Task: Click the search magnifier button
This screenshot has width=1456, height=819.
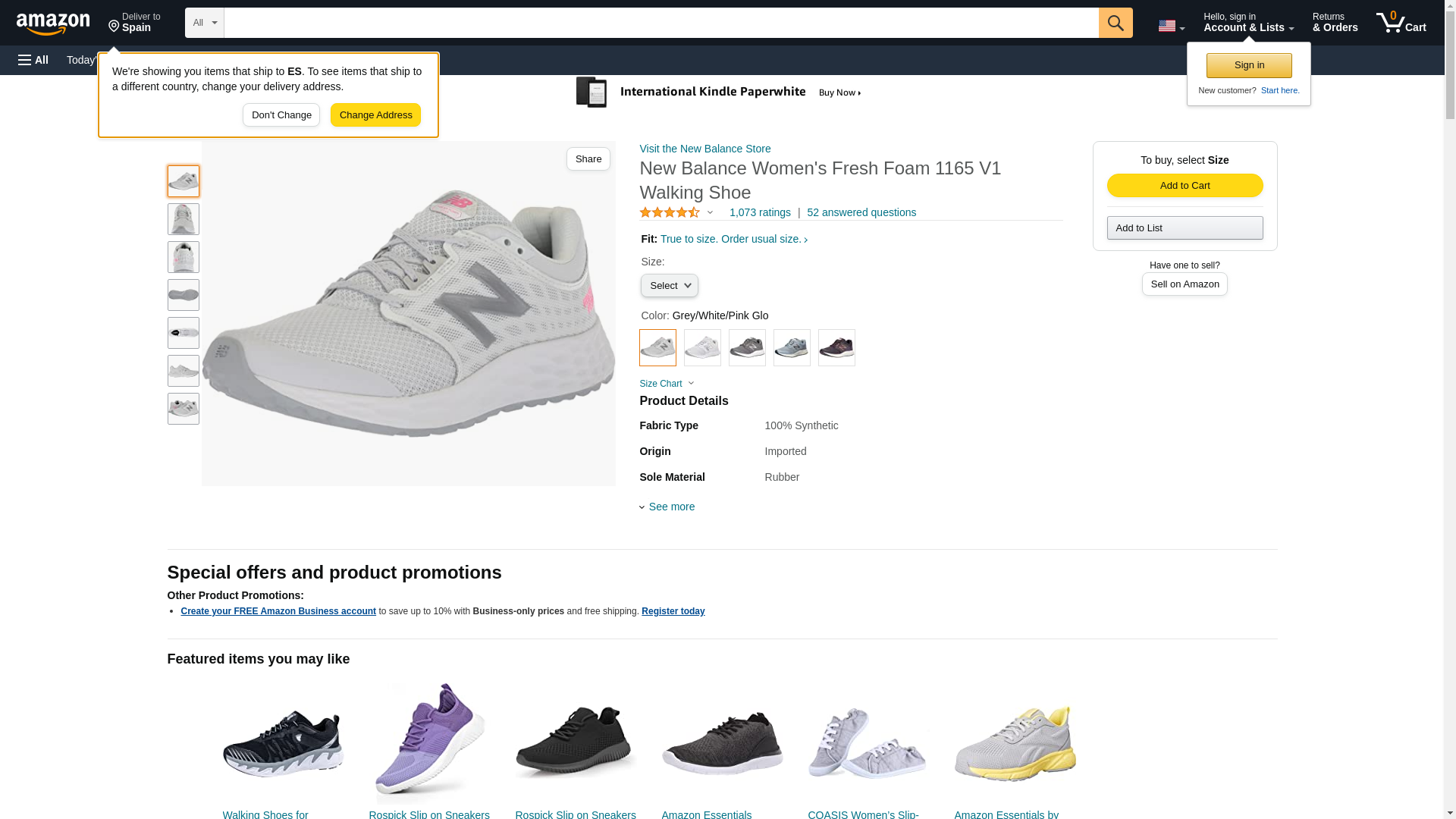Action: pyautogui.click(x=1115, y=23)
